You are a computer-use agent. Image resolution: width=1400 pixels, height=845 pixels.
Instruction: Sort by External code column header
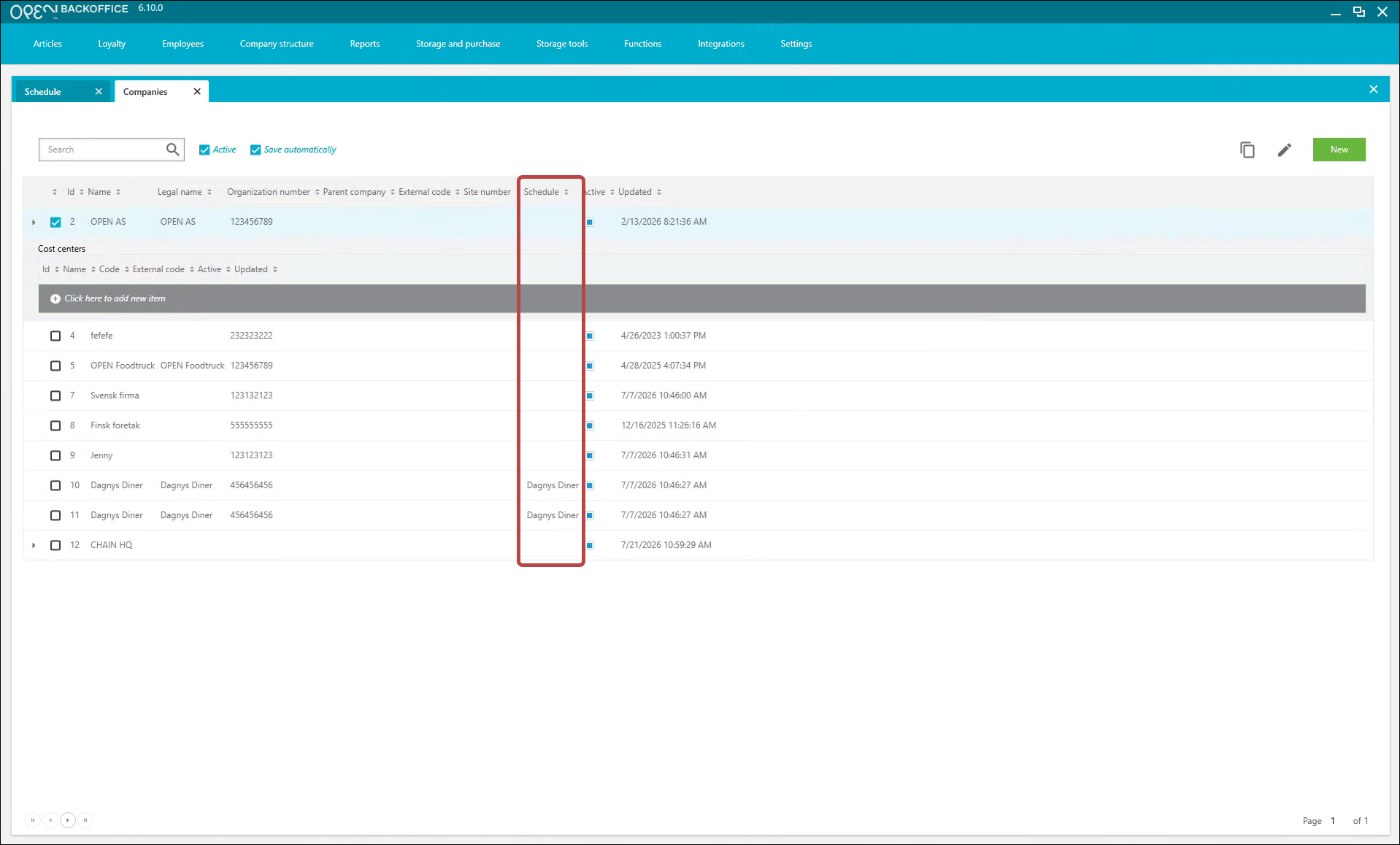pyautogui.click(x=424, y=192)
